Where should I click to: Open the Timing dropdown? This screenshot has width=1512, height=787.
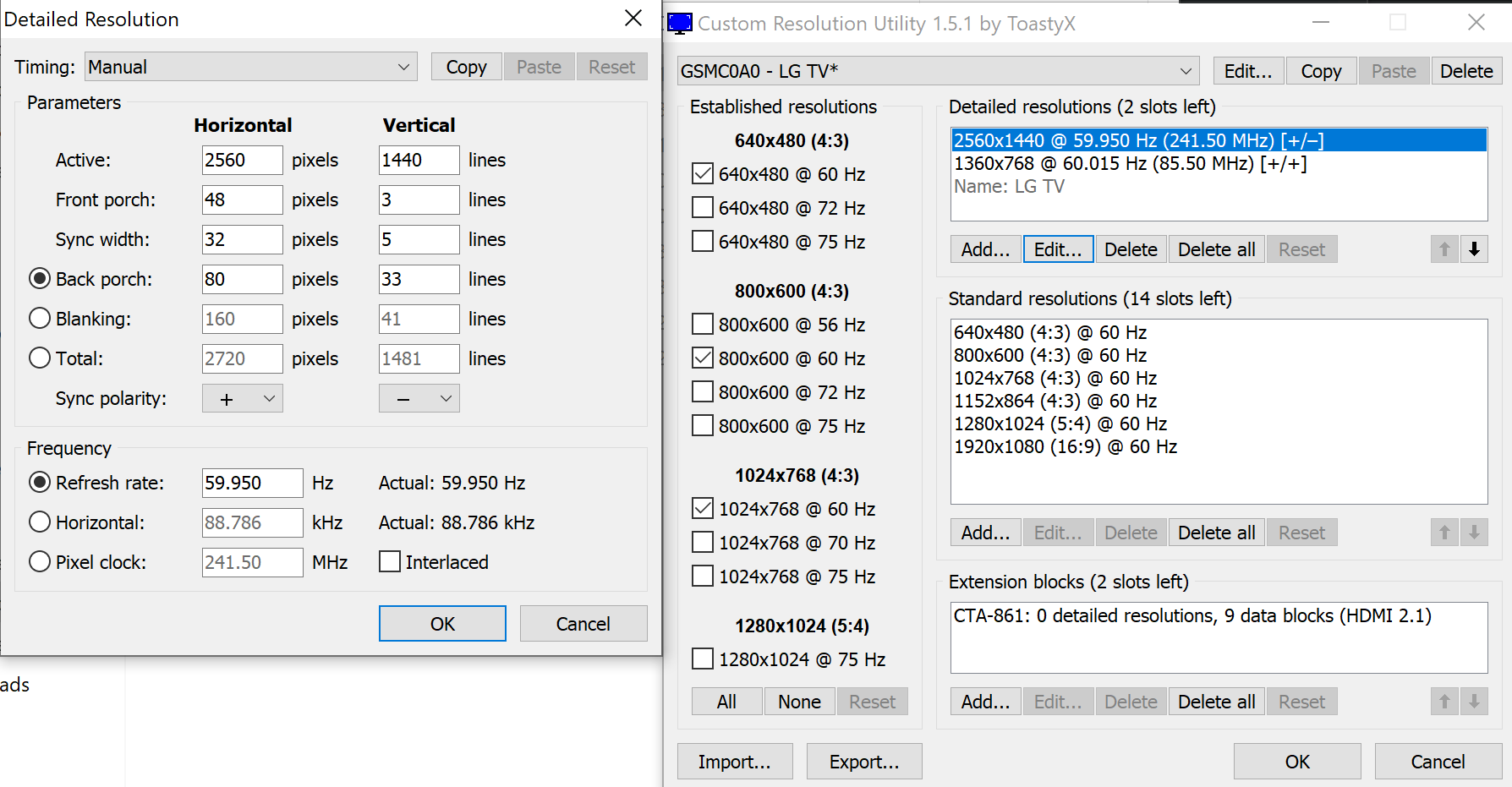[251, 67]
